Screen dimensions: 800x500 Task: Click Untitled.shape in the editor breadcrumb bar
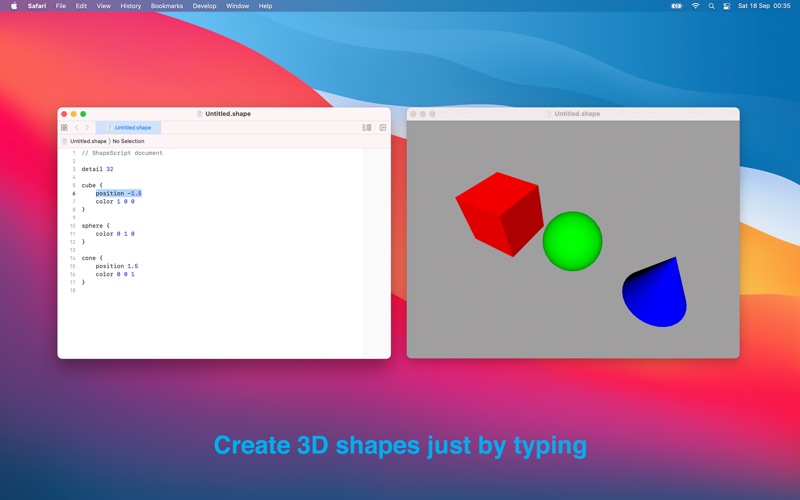(88, 141)
